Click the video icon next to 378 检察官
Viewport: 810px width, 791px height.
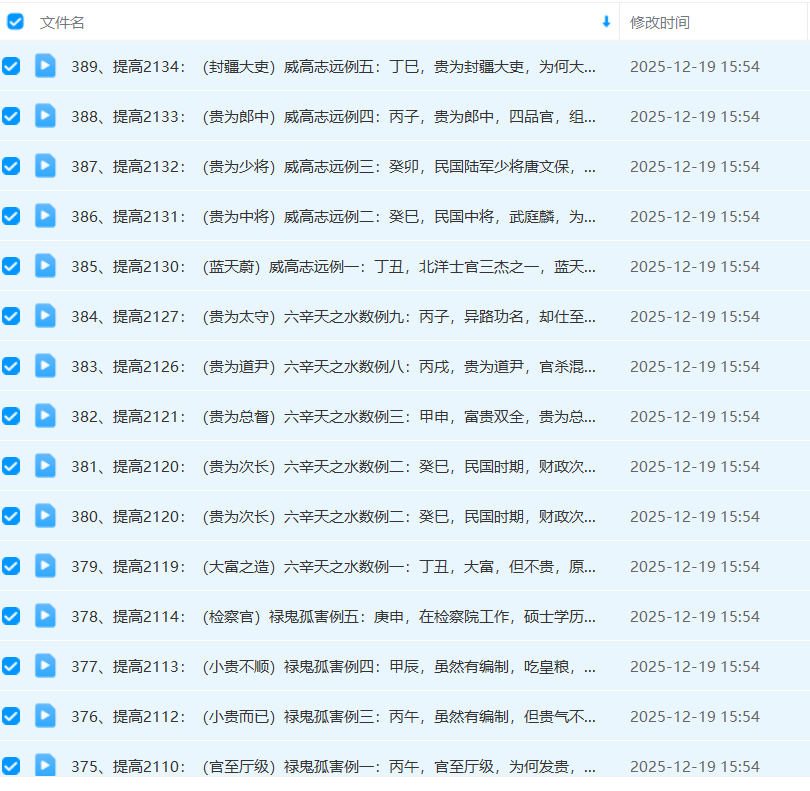45,616
